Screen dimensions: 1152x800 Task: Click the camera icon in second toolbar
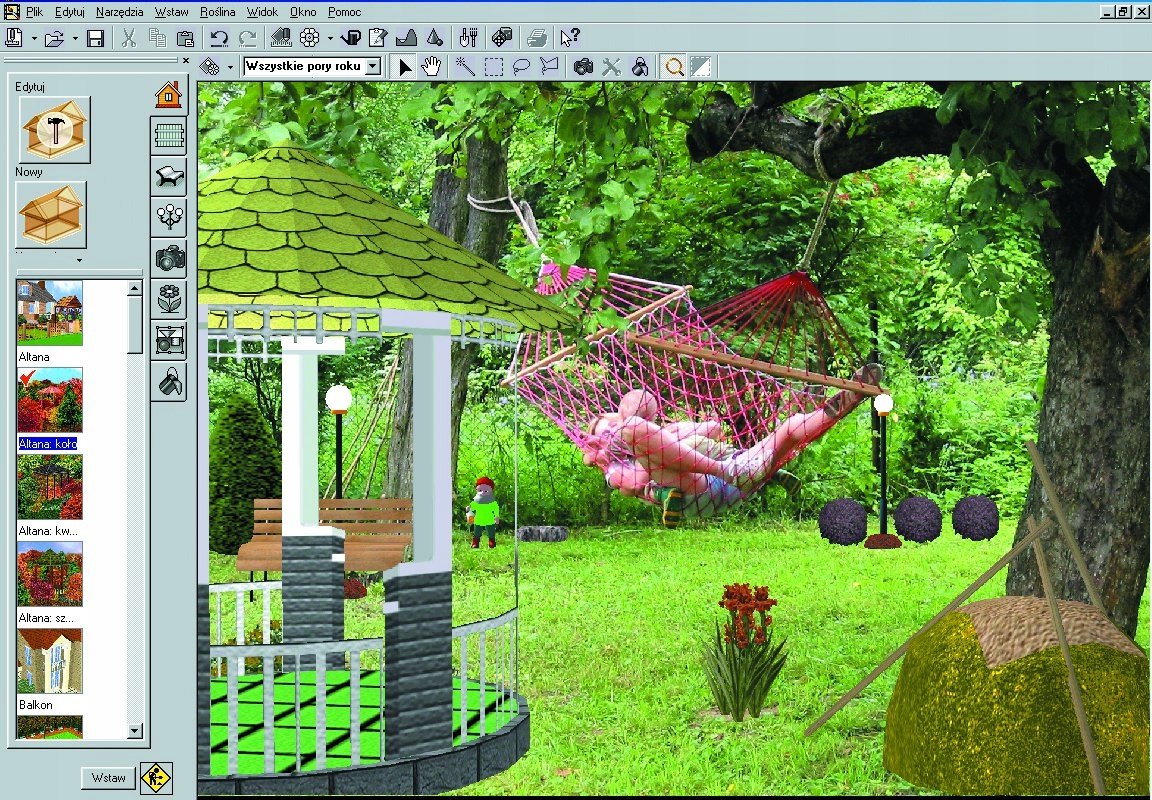click(x=583, y=67)
